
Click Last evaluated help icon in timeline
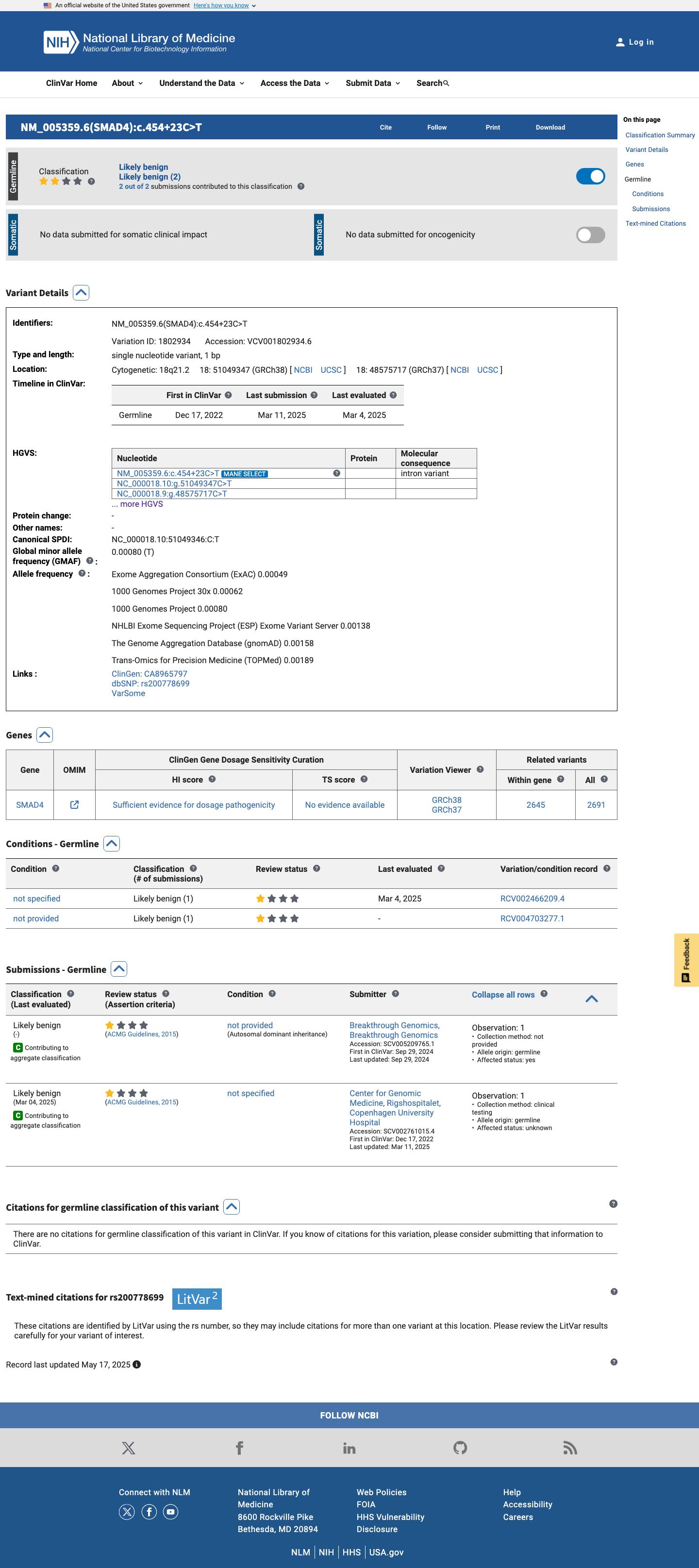tap(393, 395)
